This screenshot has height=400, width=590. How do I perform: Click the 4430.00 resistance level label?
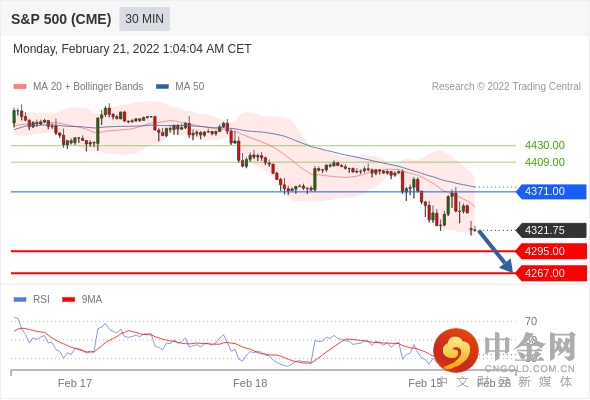coord(544,145)
